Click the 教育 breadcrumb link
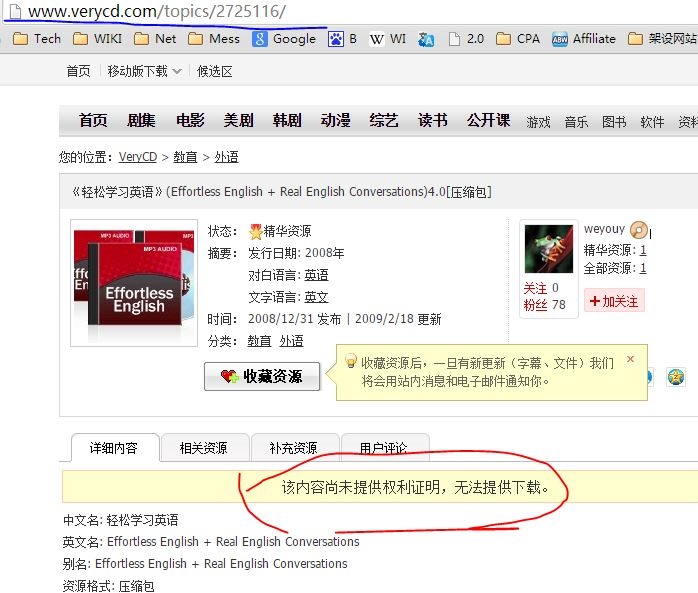The width and height of the screenshot is (698, 593). [185, 157]
